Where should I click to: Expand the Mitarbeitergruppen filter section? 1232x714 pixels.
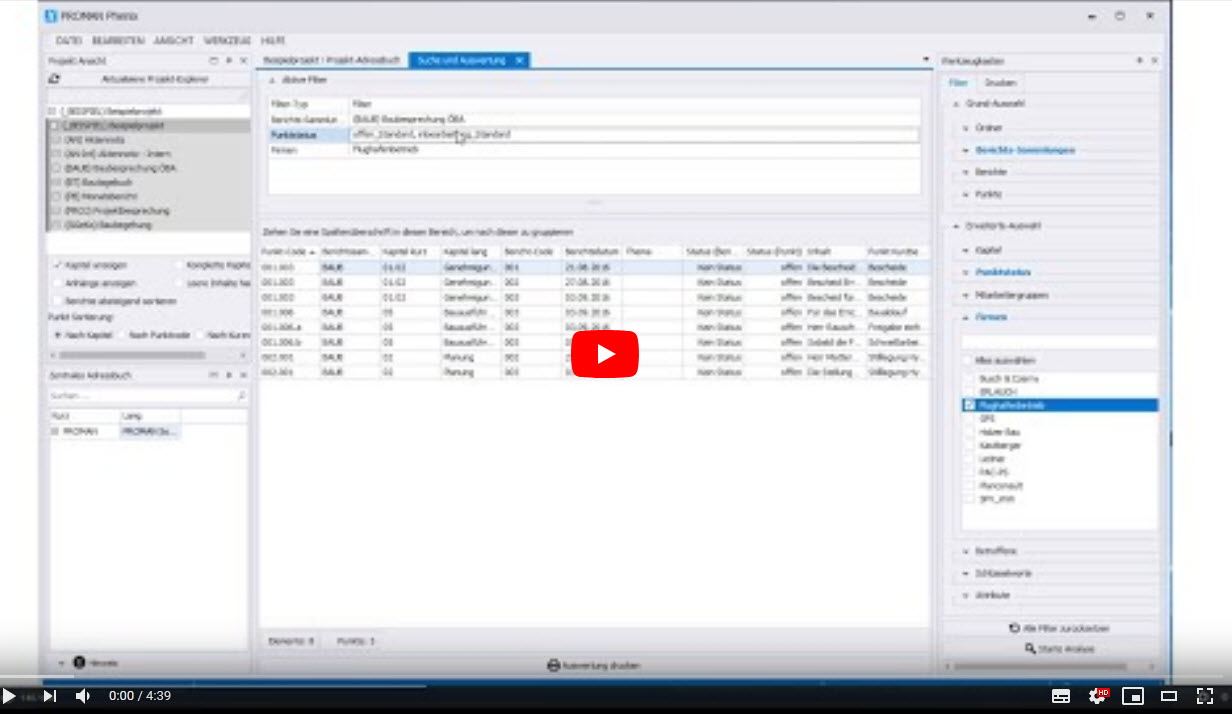click(x=966, y=295)
